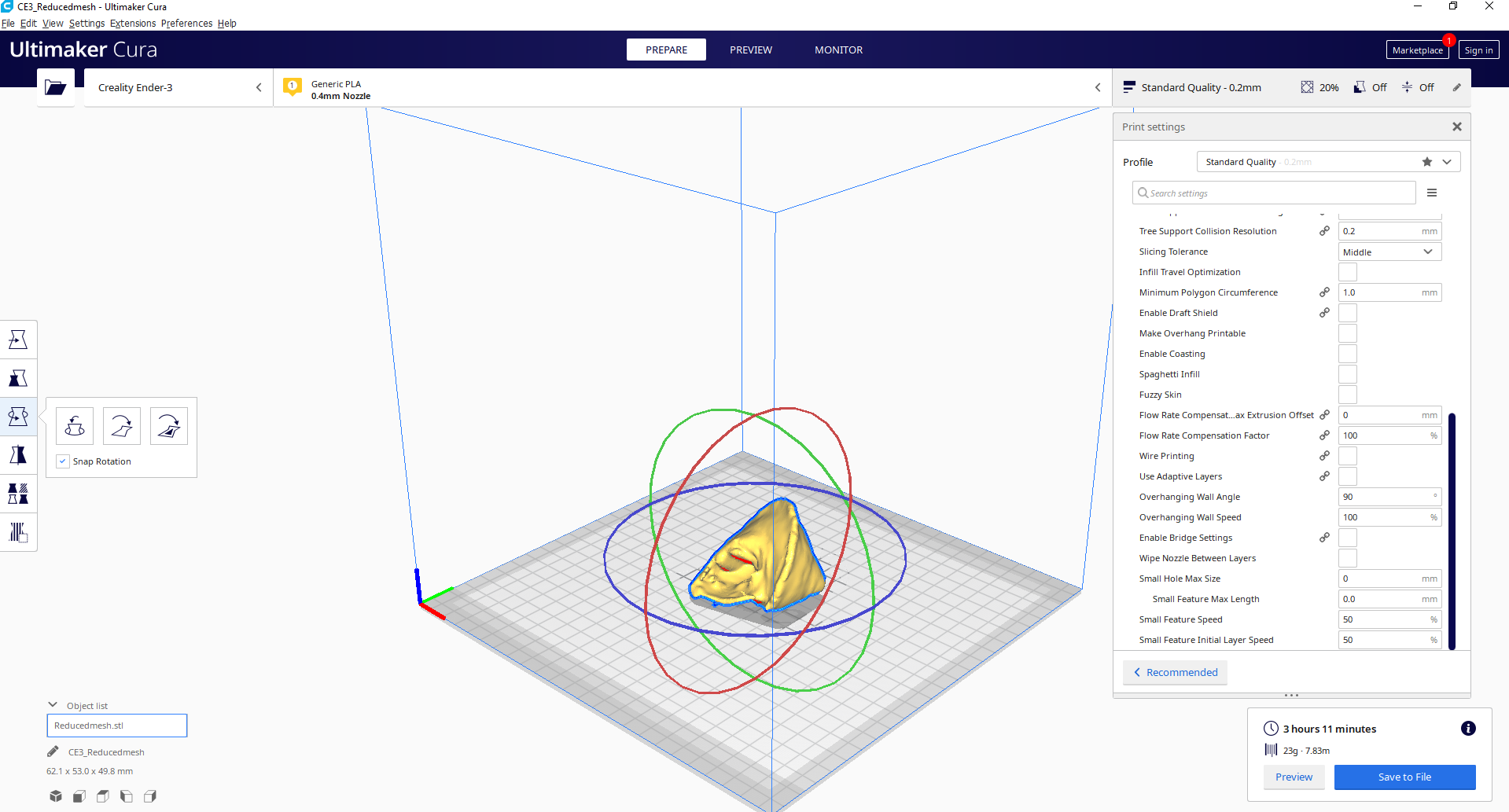
Task: Open Standard Quality print settings summary
Action: tap(1291, 87)
